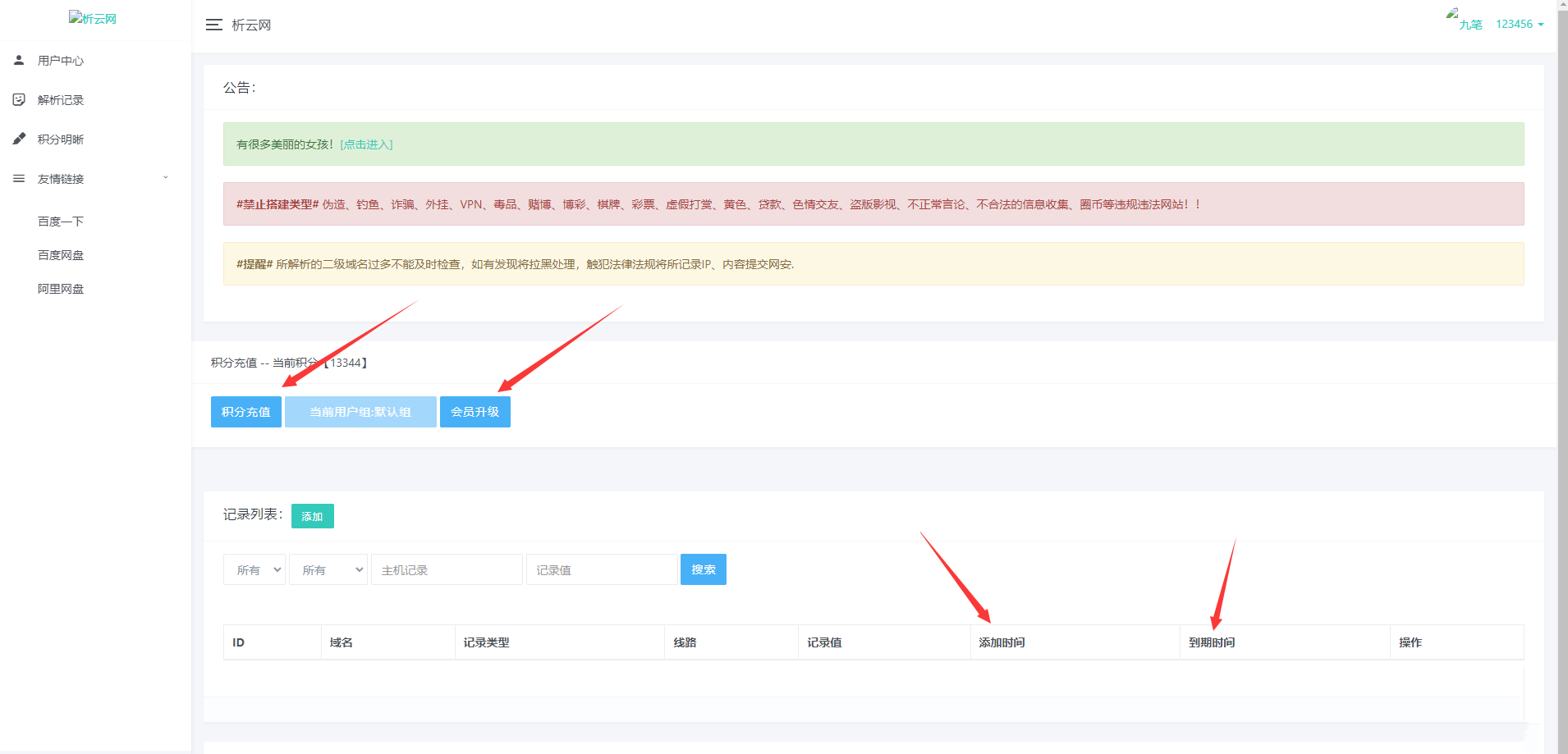Select 百度网盘 menu item
Viewport: 1568px width, 754px height.
point(61,255)
